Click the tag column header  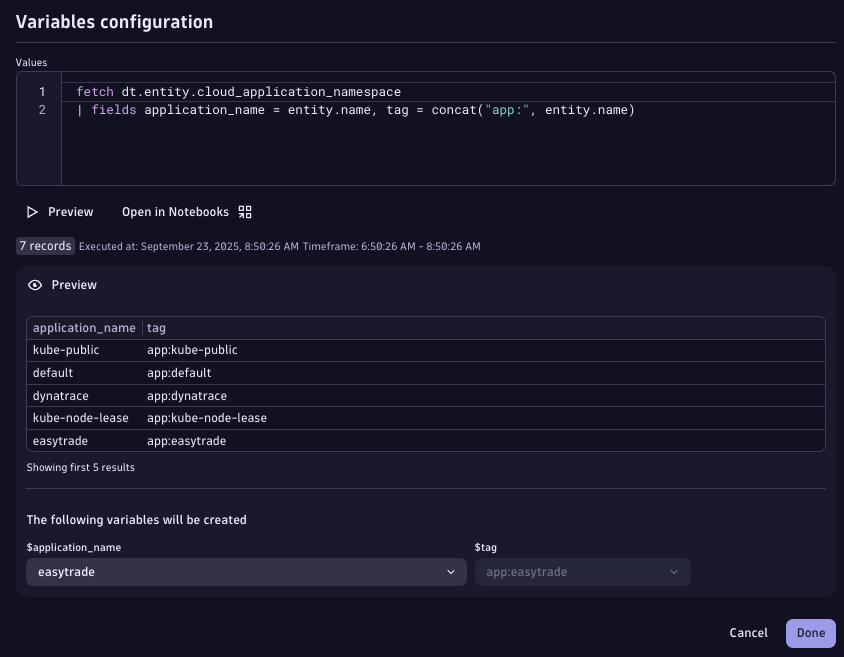(x=157, y=328)
